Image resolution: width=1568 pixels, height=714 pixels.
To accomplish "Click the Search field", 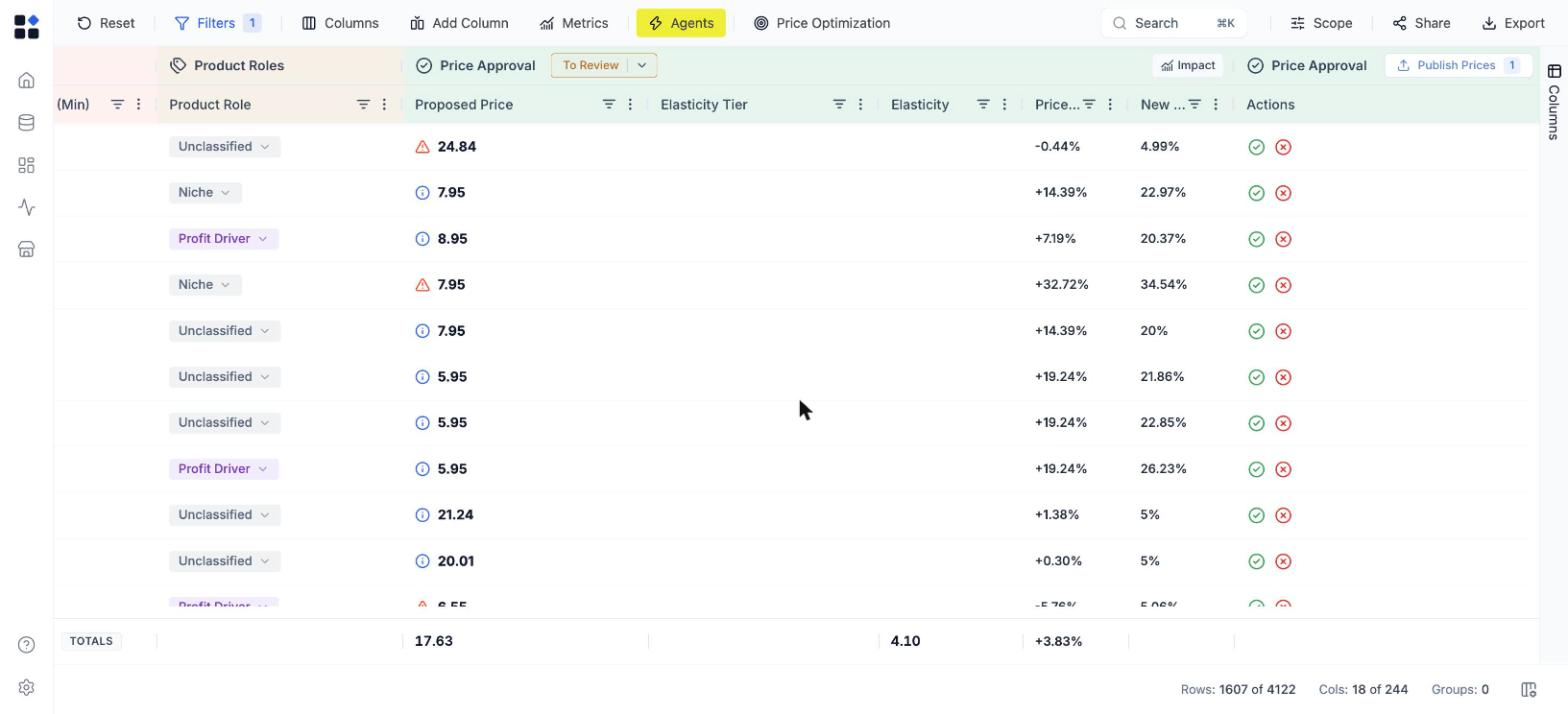I will click(1174, 23).
